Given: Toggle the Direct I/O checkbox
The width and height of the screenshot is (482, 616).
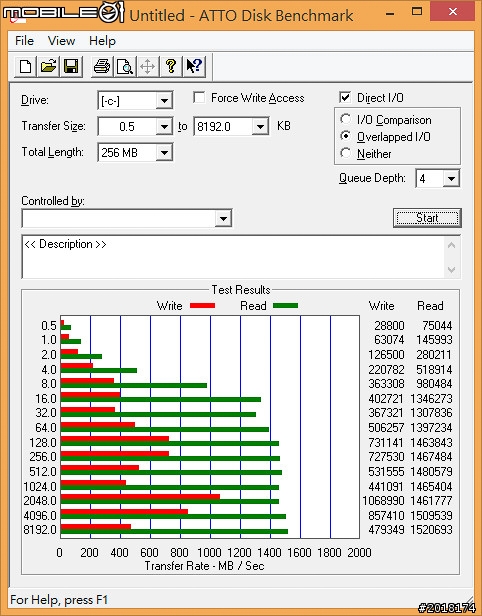Looking at the screenshot, I should (x=345, y=97).
